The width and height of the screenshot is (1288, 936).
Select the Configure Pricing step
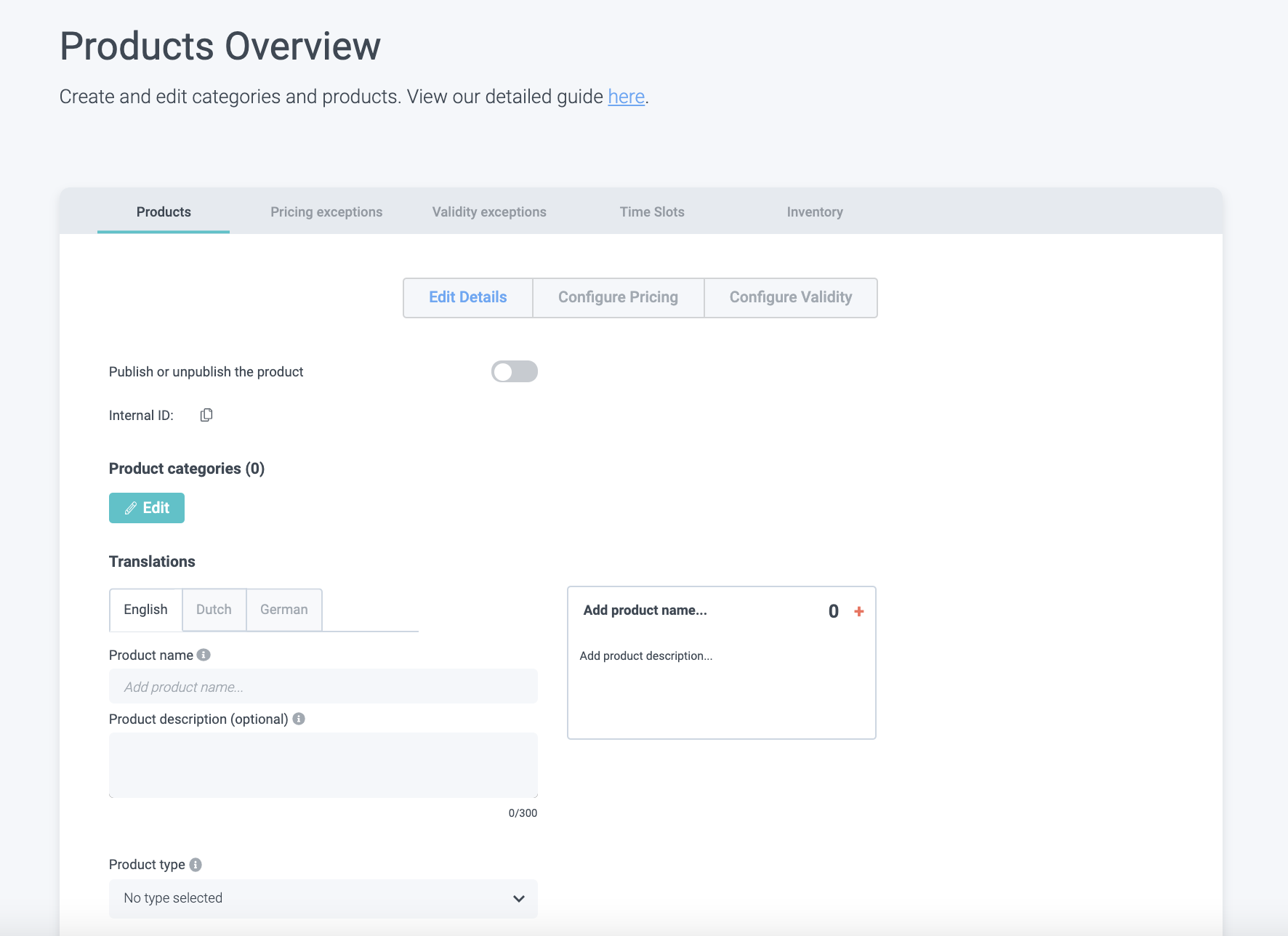pos(618,297)
